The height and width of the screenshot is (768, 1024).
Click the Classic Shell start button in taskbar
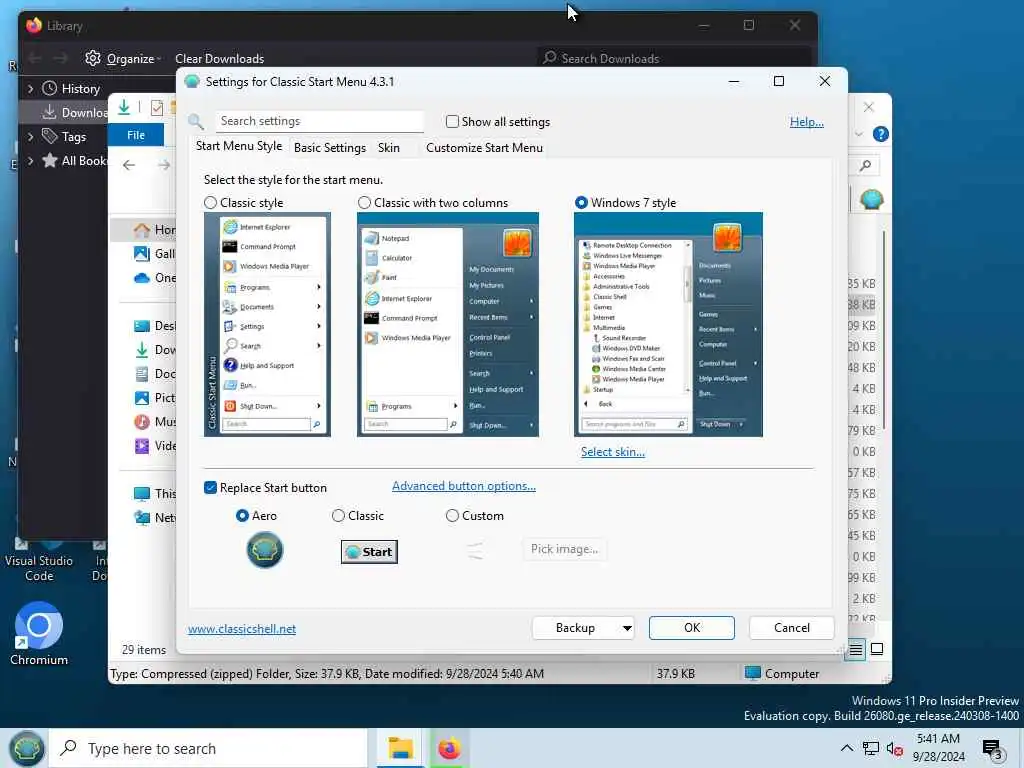click(x=25, y=748)
